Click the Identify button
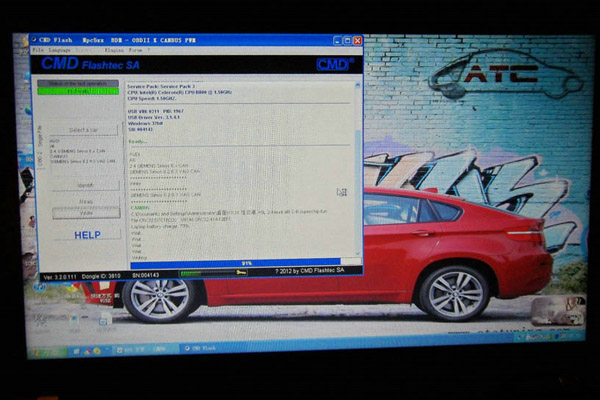600x400 pixels. pyautogui.click(x=86, y=185)
